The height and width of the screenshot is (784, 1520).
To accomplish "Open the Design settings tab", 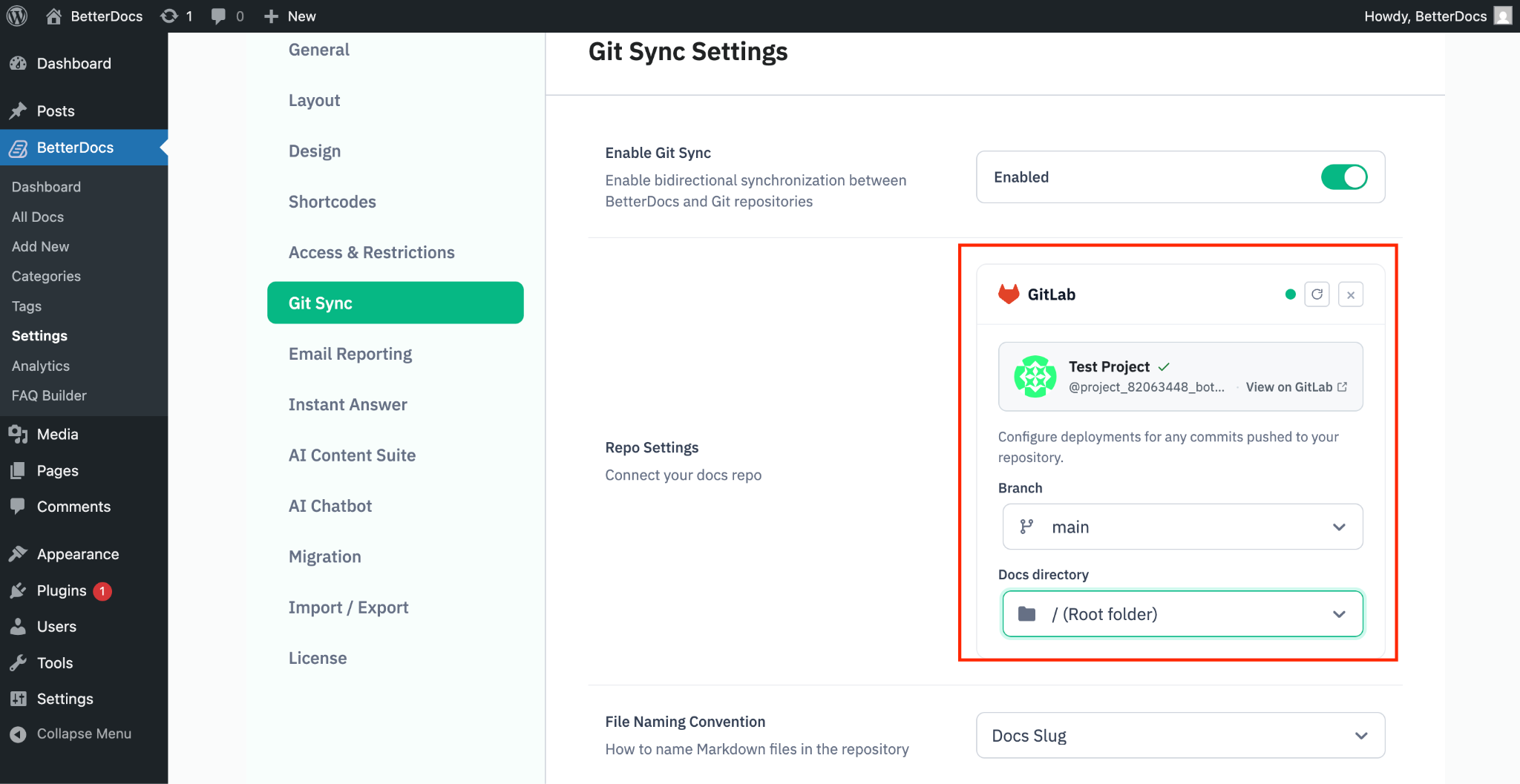I will pyautogui.click(x=315, y=151).
